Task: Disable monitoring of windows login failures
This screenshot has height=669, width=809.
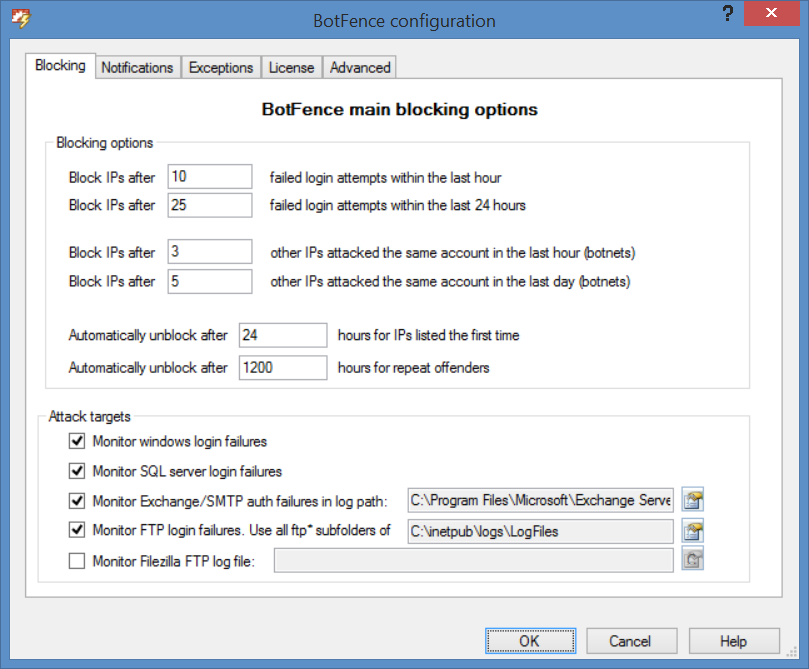Action: click(77, 441)
